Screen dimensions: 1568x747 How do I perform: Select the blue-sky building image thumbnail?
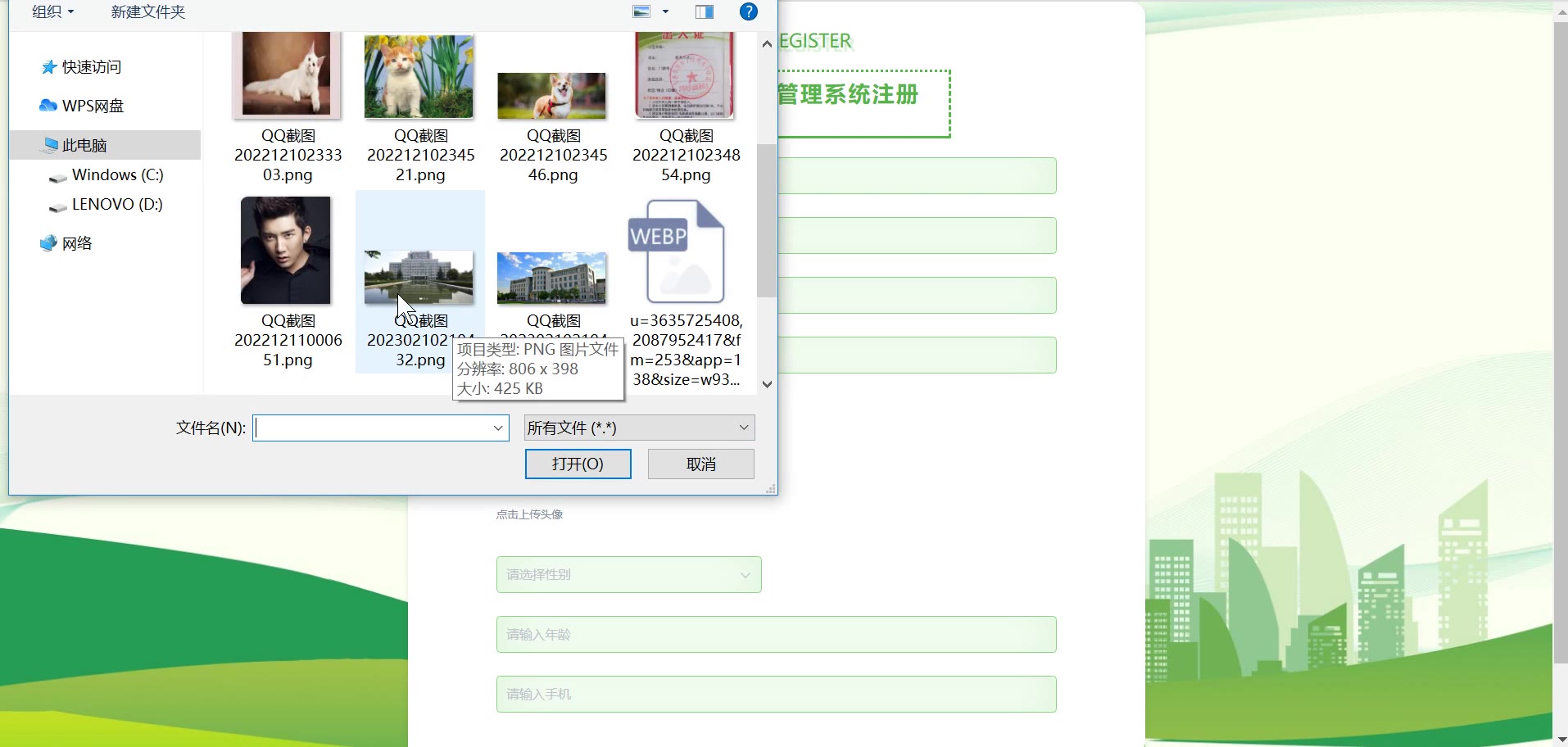click(552, 278)
